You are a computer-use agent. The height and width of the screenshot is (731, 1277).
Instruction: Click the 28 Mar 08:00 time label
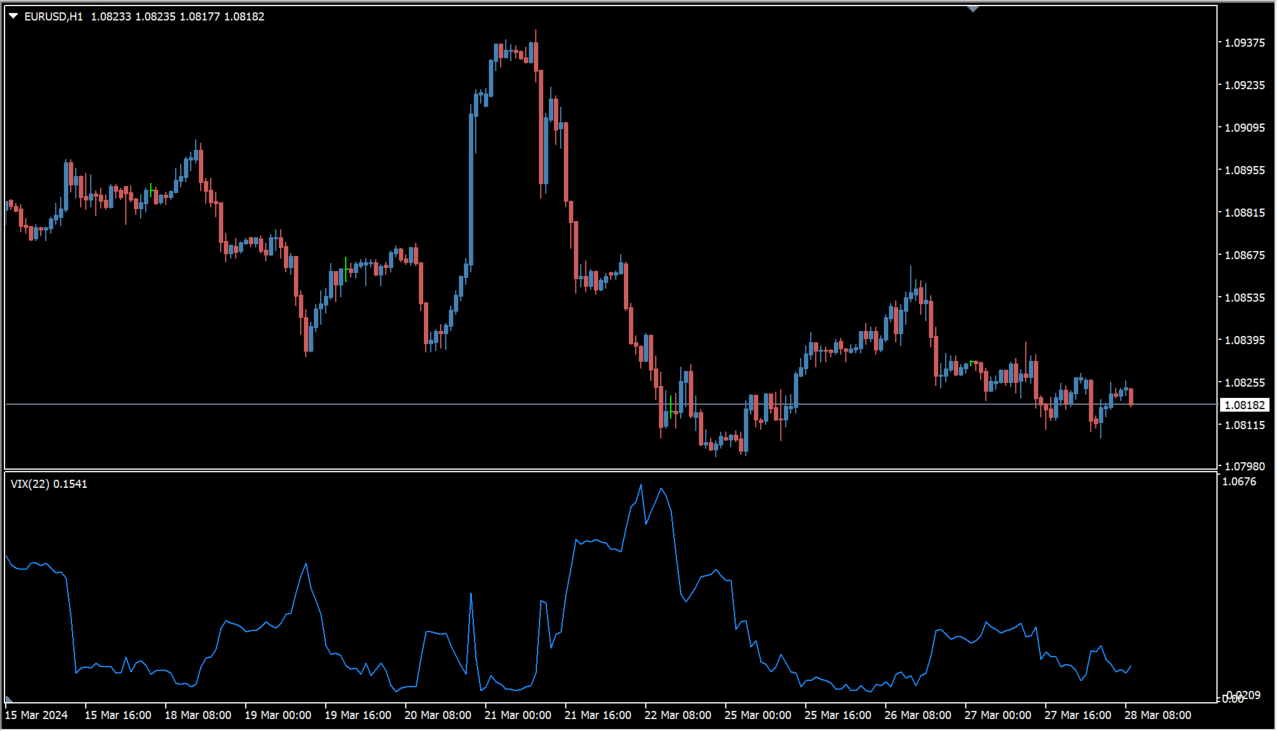pyautogui.click(x=1158, y=715)
